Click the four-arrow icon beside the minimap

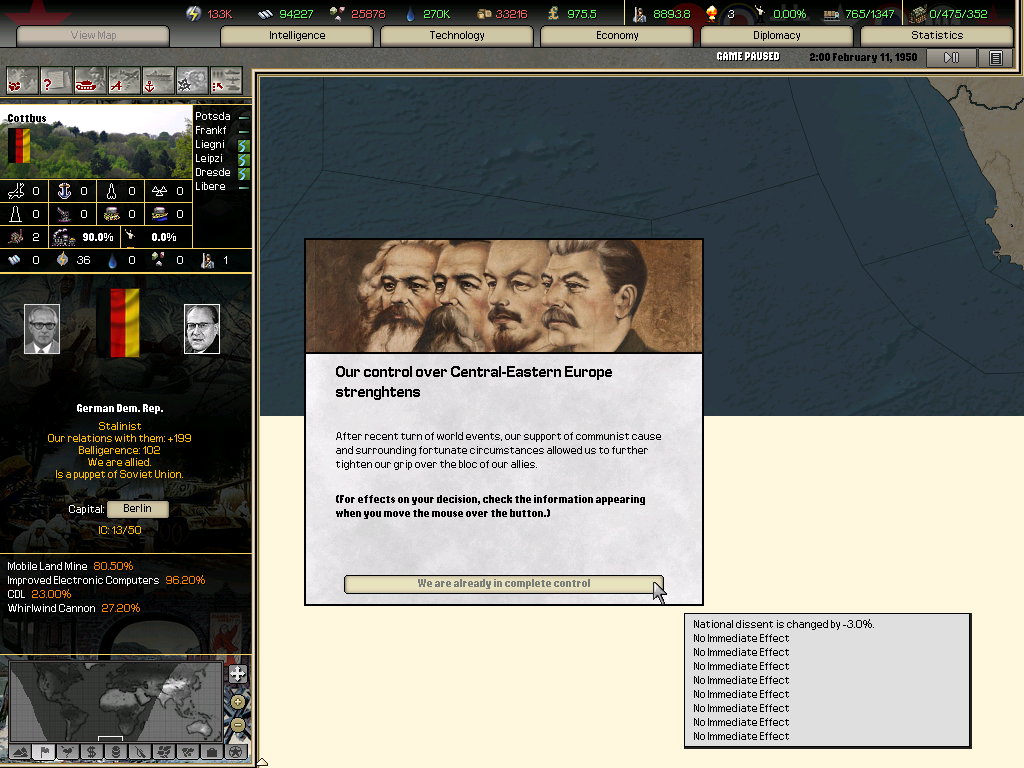237,674
